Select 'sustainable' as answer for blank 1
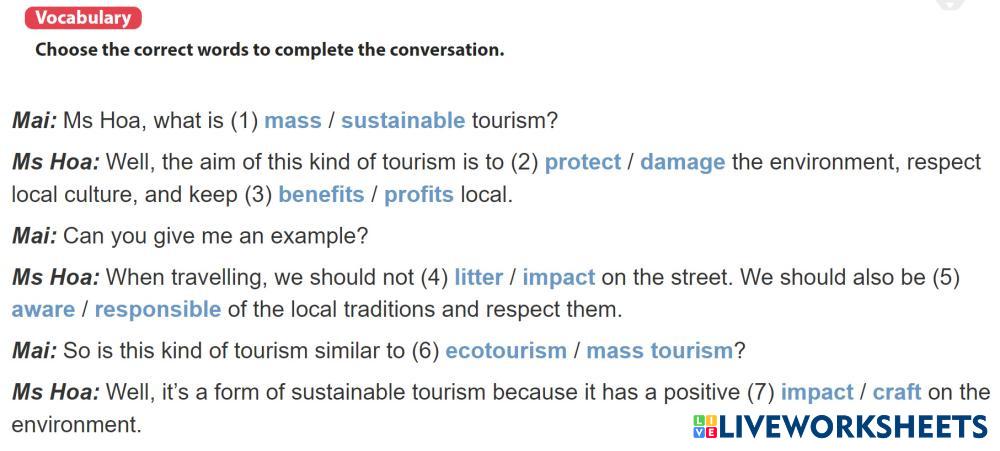 (x=402, y=121)
